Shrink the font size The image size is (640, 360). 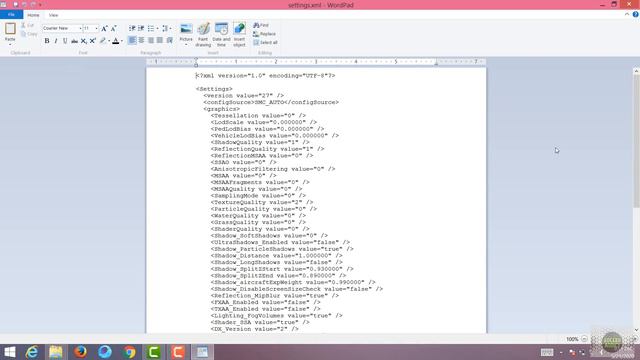(x=114, y=28)
